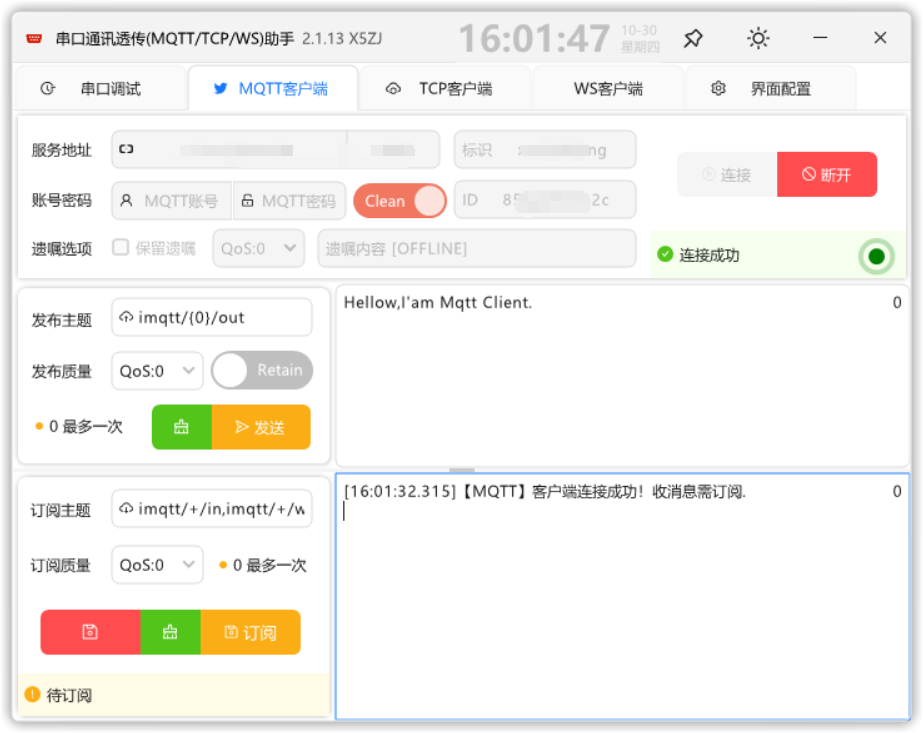The height and width of the screenshot is (733, 923).
Task: Click the 服务地址 input field
Action: tap(275, 150)
